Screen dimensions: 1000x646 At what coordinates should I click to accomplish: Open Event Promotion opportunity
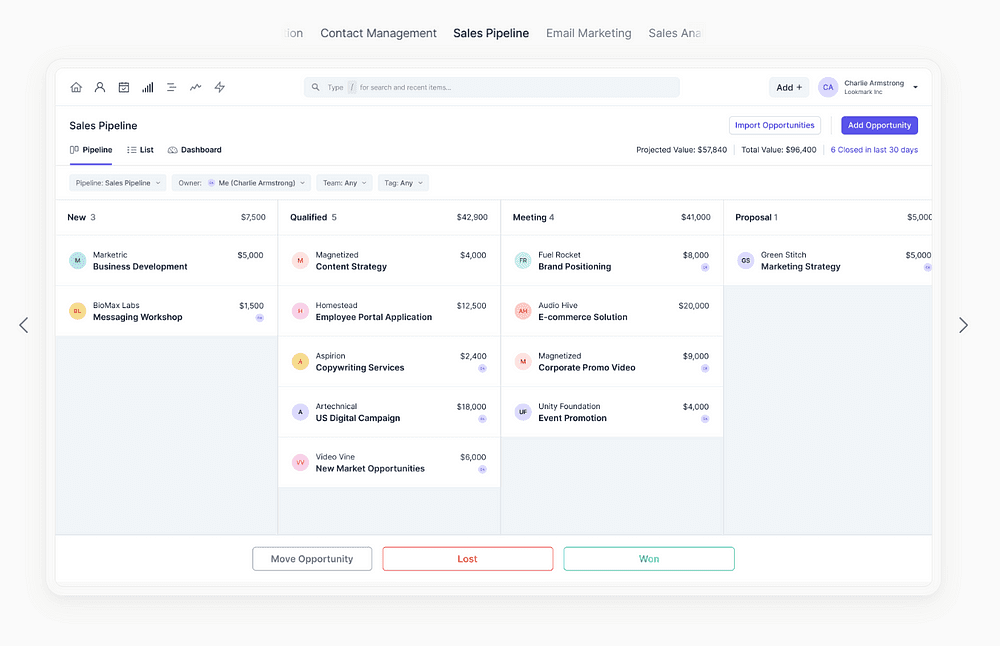coord(612,412)
